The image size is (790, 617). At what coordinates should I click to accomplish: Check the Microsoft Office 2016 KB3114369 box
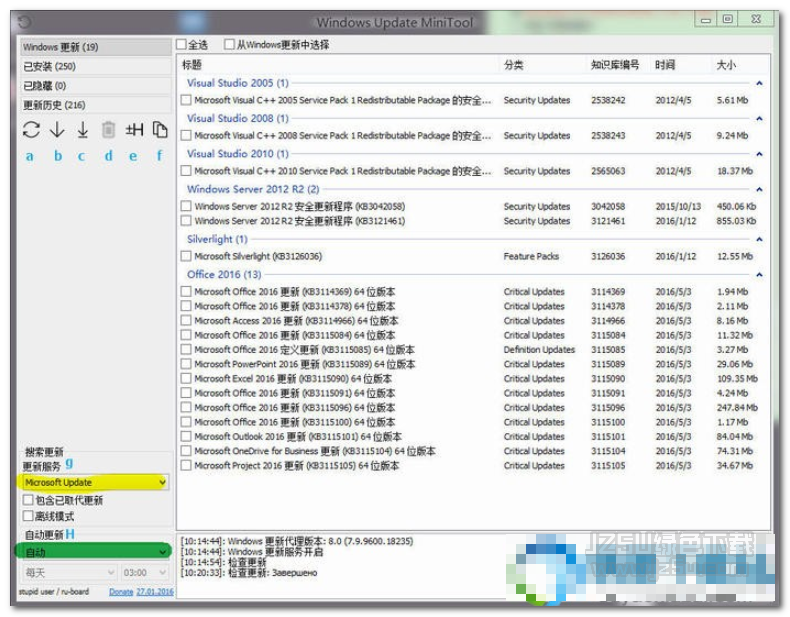[x=186, y=291]
